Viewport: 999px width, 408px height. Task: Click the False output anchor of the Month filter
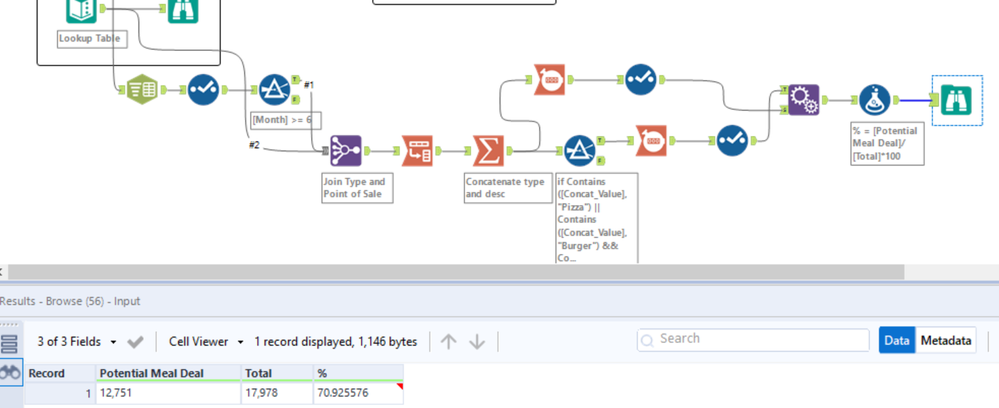coord(295,99)
